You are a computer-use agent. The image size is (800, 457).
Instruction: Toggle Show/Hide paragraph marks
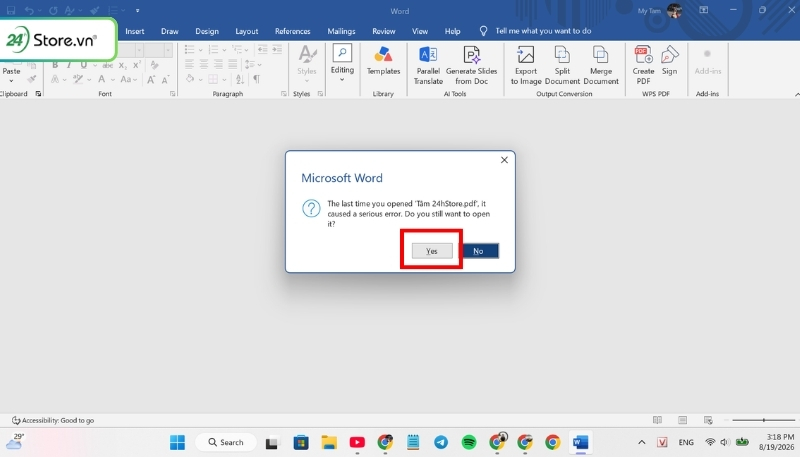click(x=257, y=79)
